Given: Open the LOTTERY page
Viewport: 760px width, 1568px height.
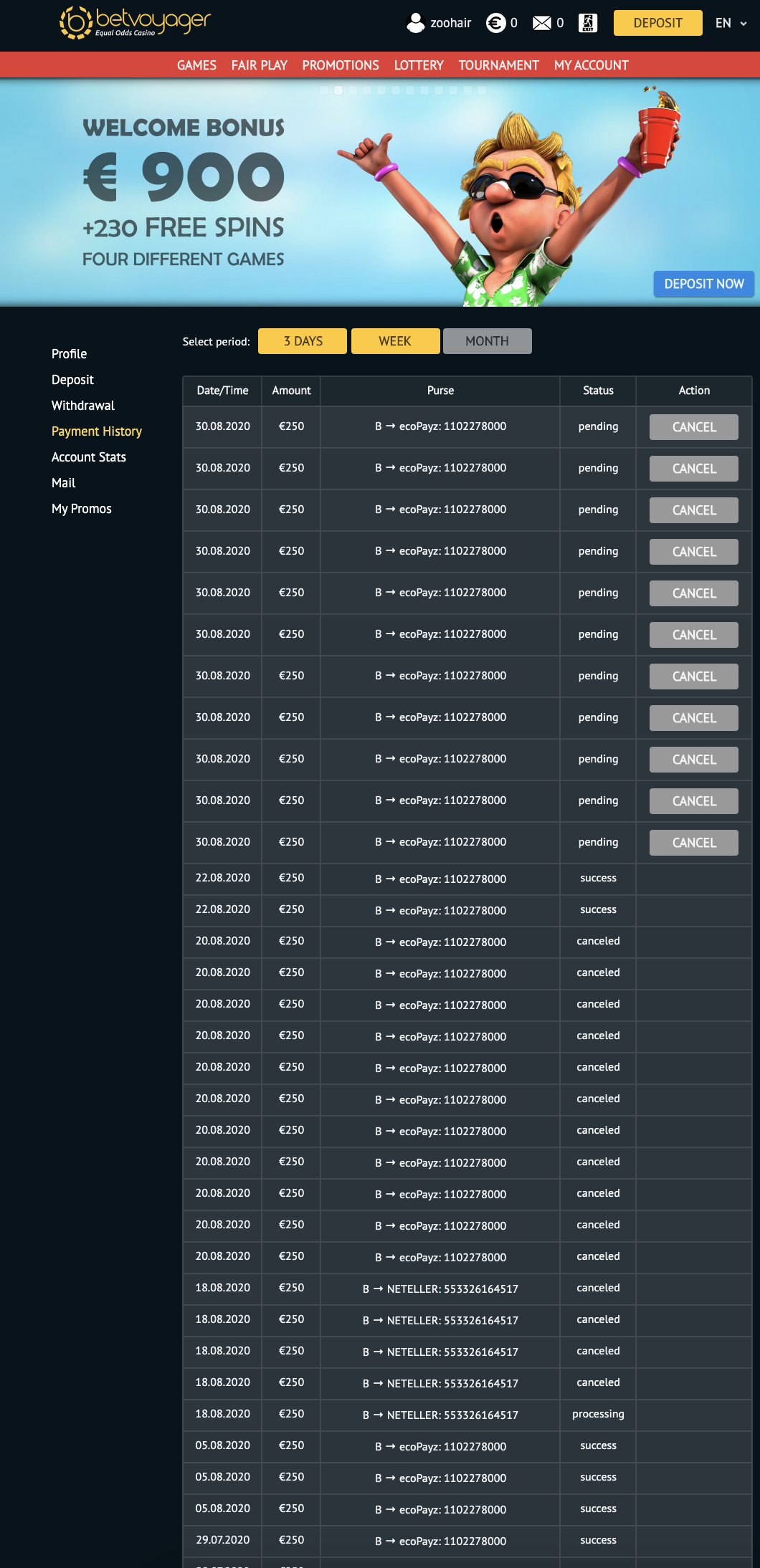Looking at the screenshot, I should coord(419,65).
